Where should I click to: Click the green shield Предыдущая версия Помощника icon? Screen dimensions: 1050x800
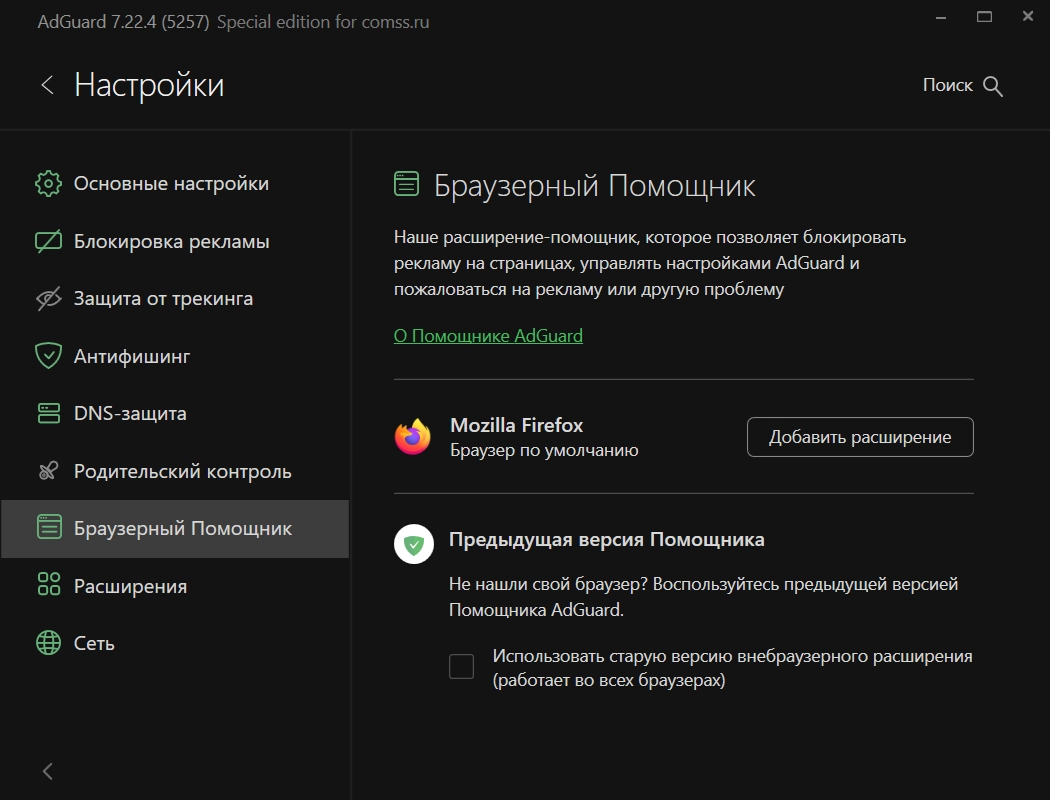pyautogui.click(x=413, y=545)
